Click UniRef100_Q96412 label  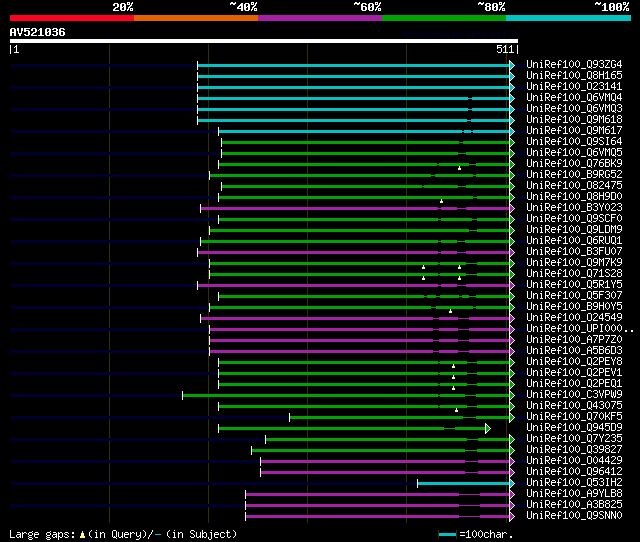(574, 472)
